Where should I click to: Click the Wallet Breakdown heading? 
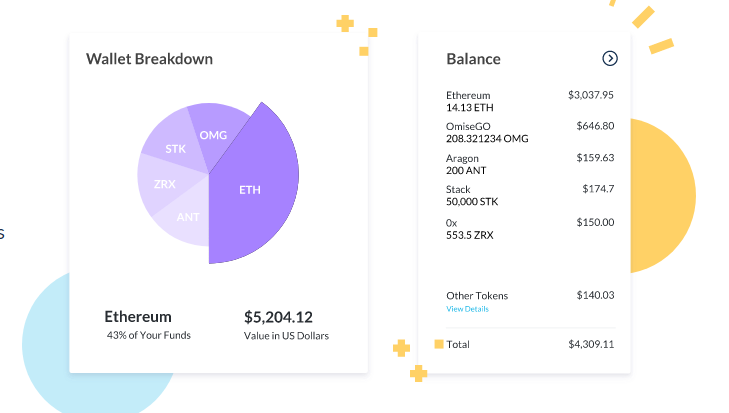[x=149, y=59]
